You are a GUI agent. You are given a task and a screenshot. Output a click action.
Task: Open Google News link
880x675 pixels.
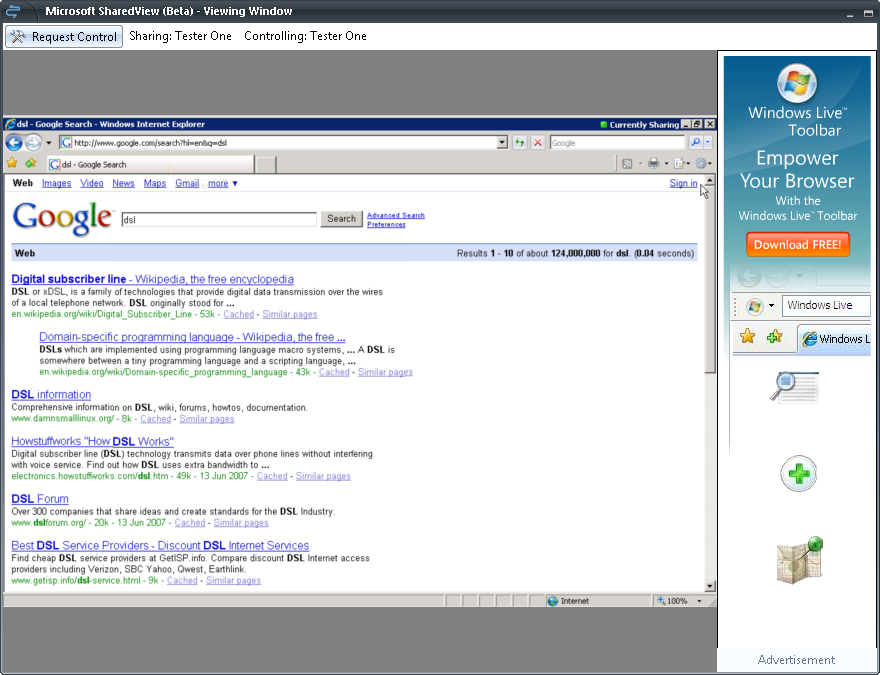pos(123,183)
